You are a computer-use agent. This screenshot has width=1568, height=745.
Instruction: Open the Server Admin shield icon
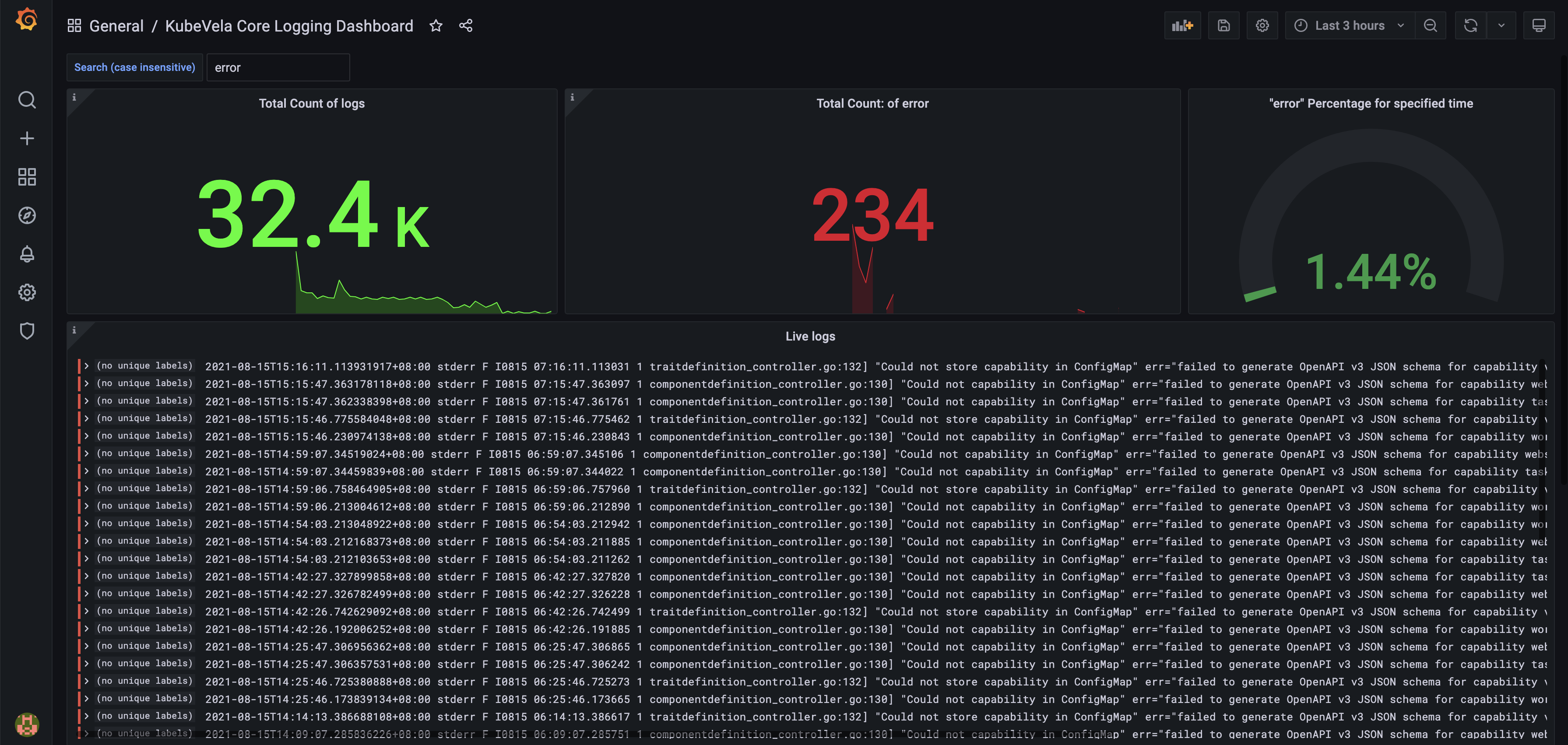point(27,331)
